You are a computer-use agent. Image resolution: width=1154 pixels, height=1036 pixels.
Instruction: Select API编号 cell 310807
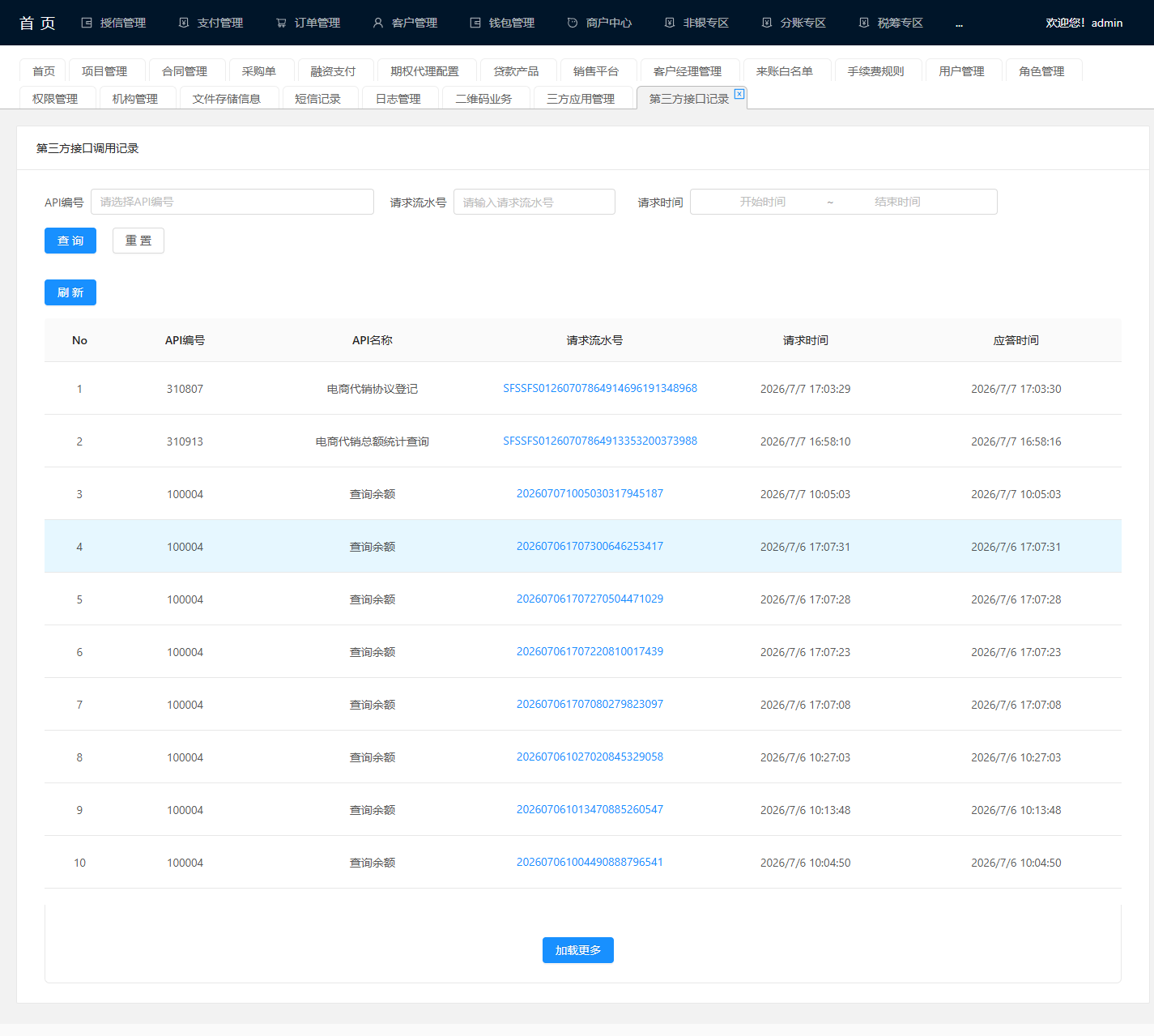tap(185, 389)
